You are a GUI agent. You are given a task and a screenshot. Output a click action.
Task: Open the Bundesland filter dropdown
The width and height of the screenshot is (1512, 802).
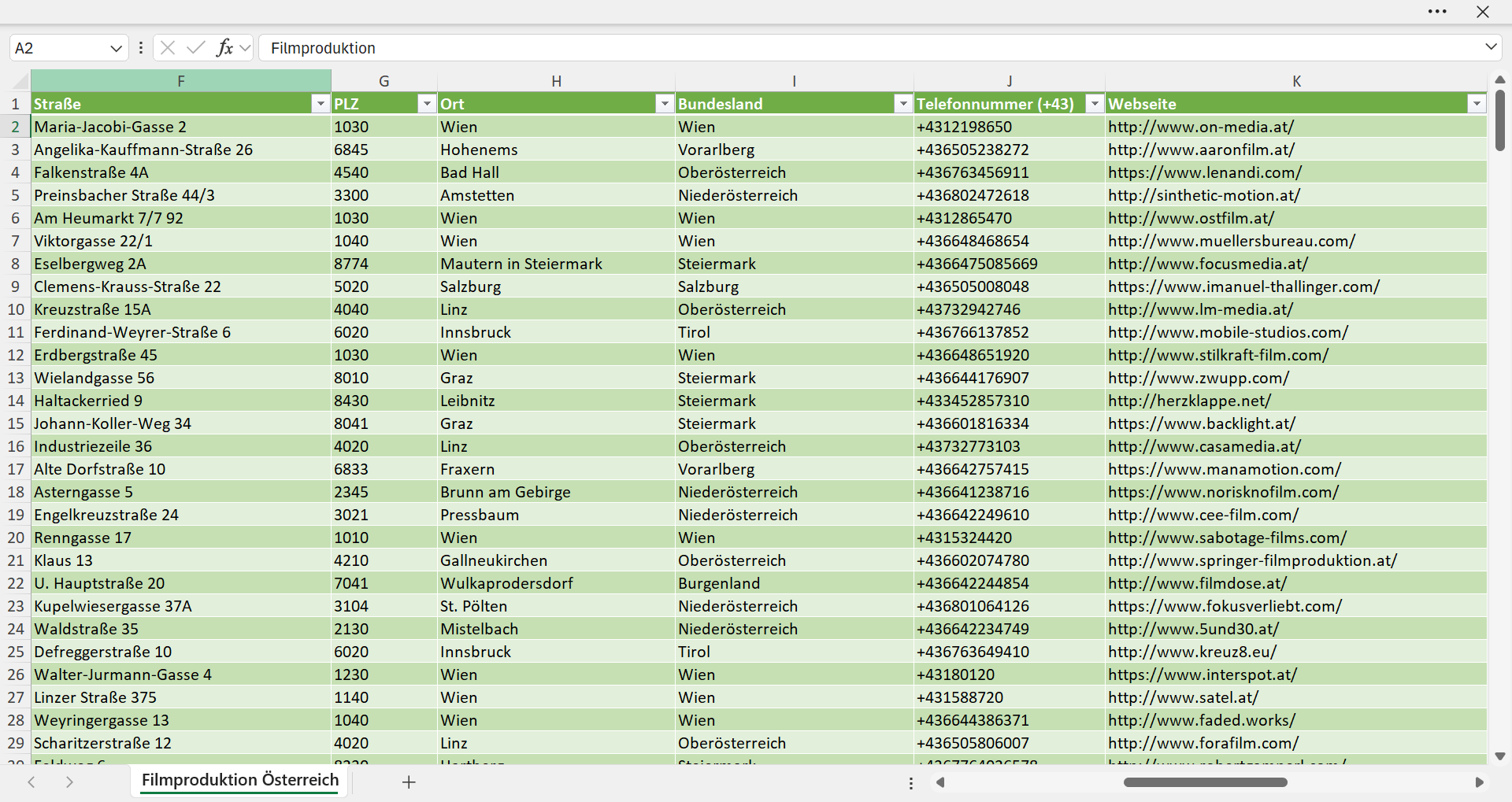pyautogui.click(x=903, y=104)
